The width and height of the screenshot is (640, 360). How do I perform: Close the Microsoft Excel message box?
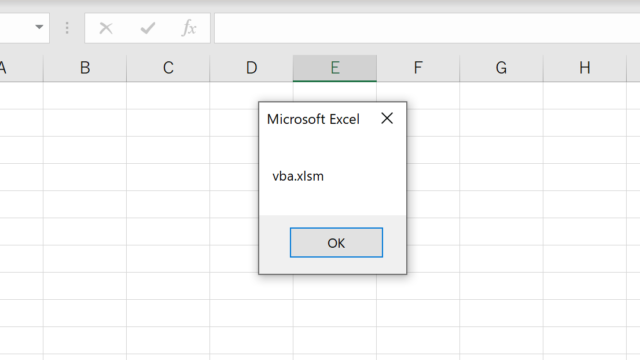[x=387, y=118]
